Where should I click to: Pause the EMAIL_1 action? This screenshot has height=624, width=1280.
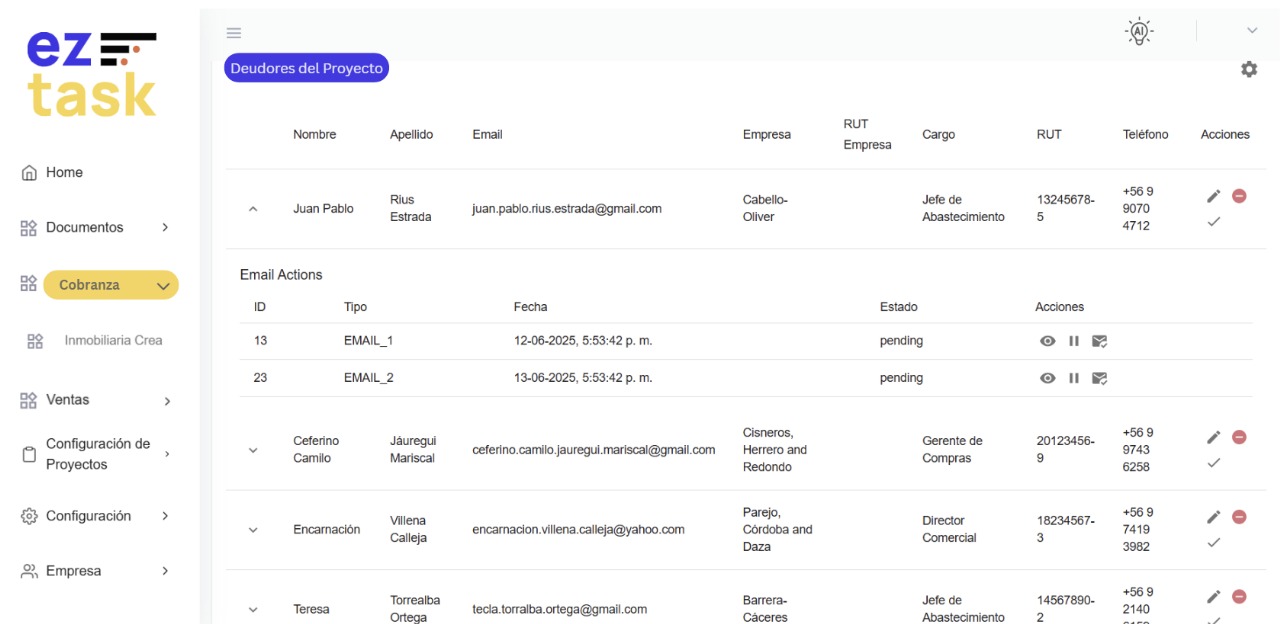point(1074,341)
